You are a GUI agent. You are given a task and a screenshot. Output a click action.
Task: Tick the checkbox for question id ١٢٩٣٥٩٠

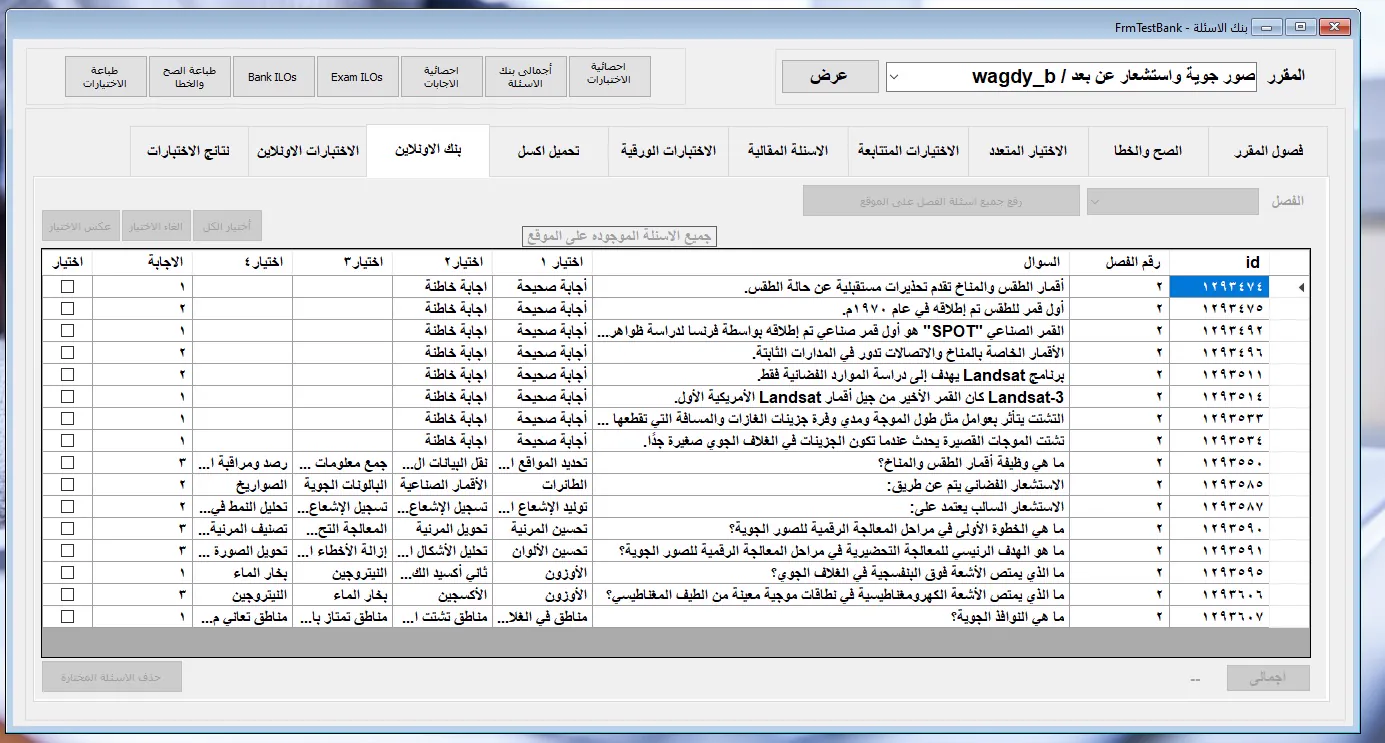pyautogui.click(x=67, y=529)
